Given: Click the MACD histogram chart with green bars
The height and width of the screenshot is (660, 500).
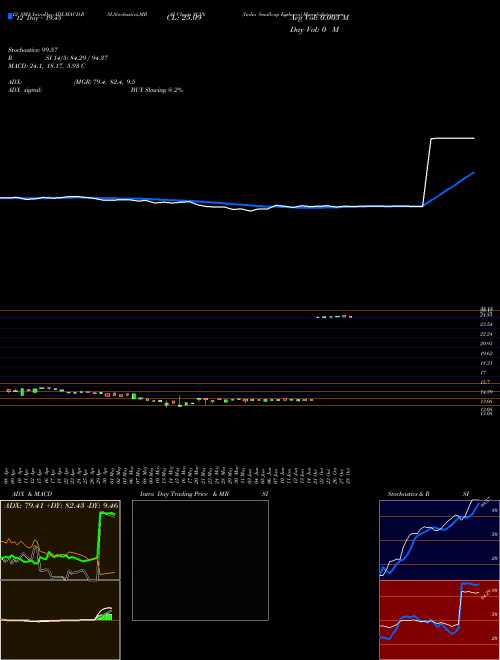Looking at the screenshot, I should [60, 620].
